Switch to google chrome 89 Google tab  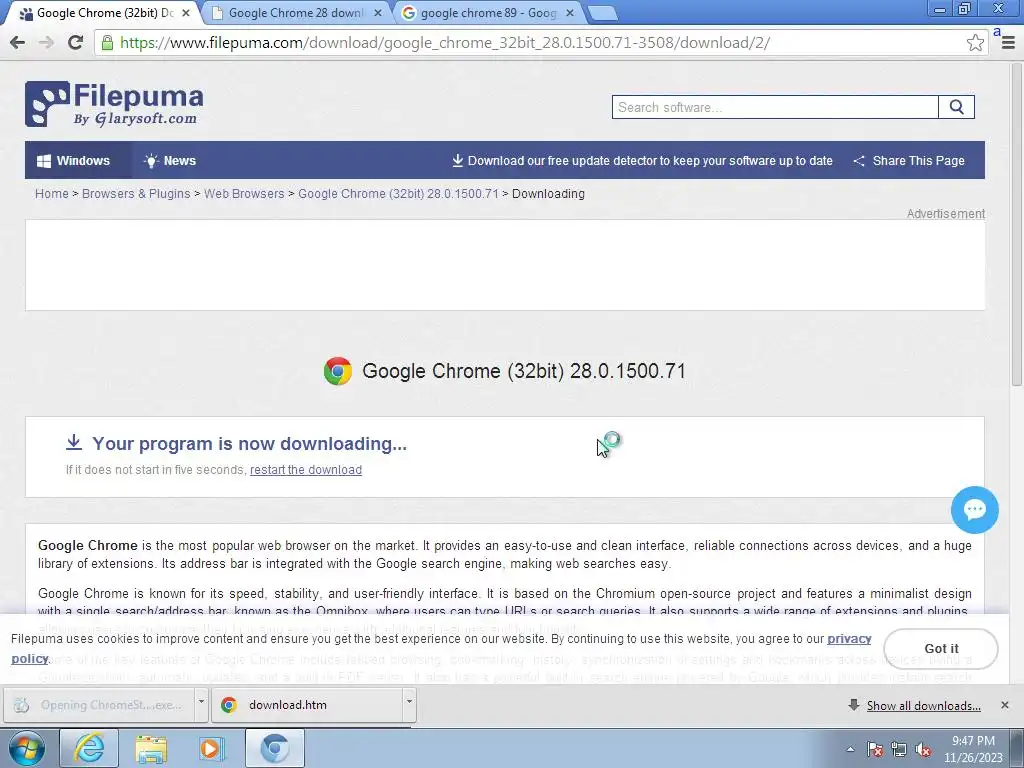click(x=487, y=13)
